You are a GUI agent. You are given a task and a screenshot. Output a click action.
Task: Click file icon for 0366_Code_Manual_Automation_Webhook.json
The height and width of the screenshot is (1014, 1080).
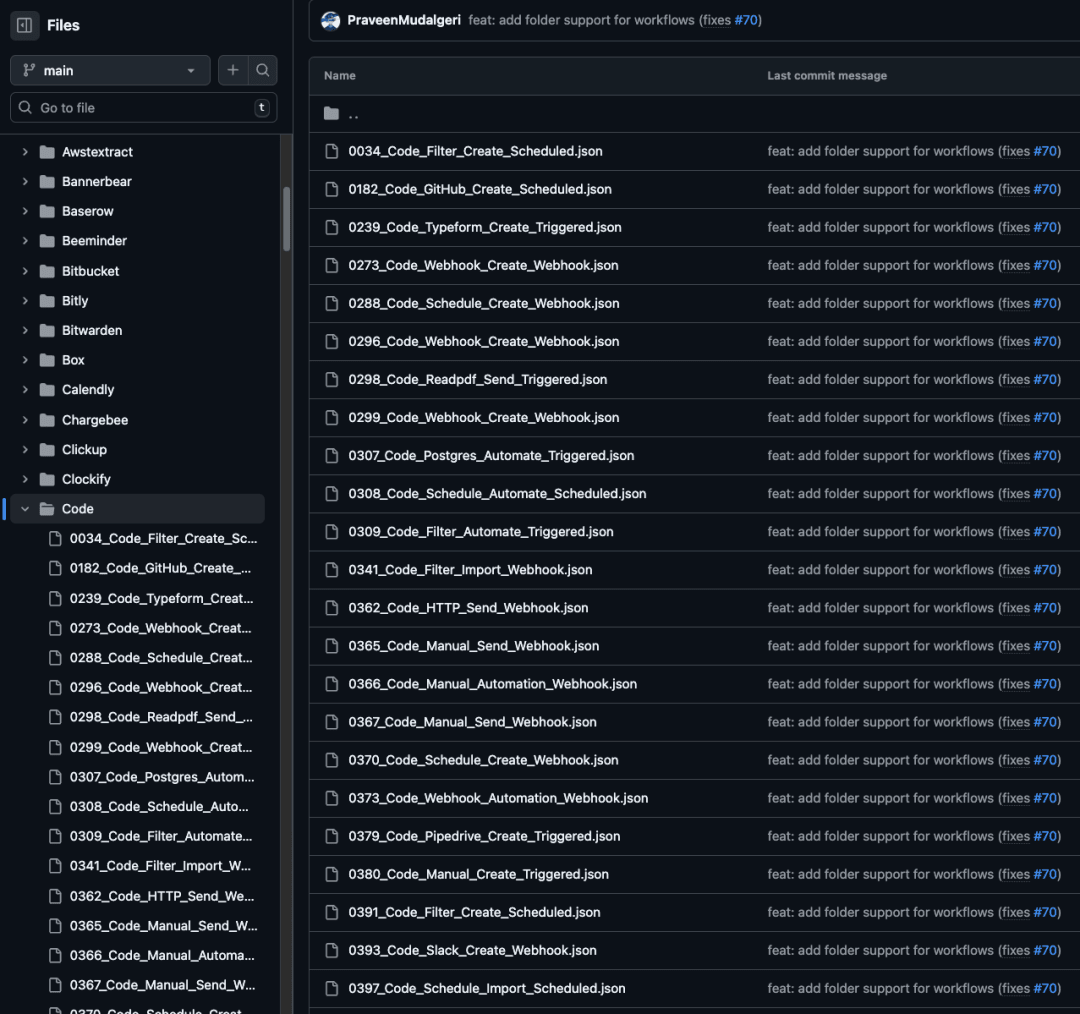[x=331, y=683]
